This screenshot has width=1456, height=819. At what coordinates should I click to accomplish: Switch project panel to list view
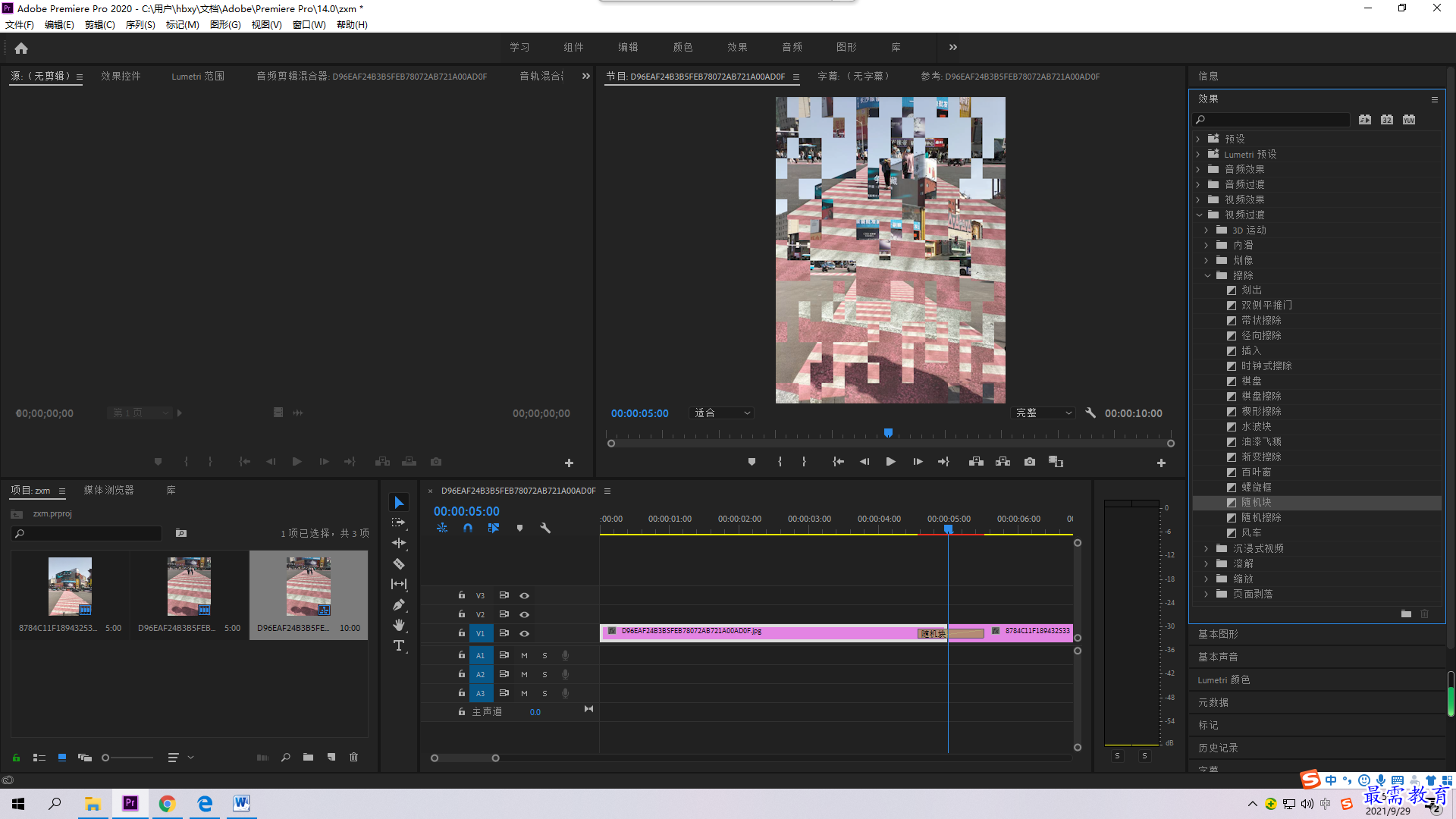click(39, 757)
